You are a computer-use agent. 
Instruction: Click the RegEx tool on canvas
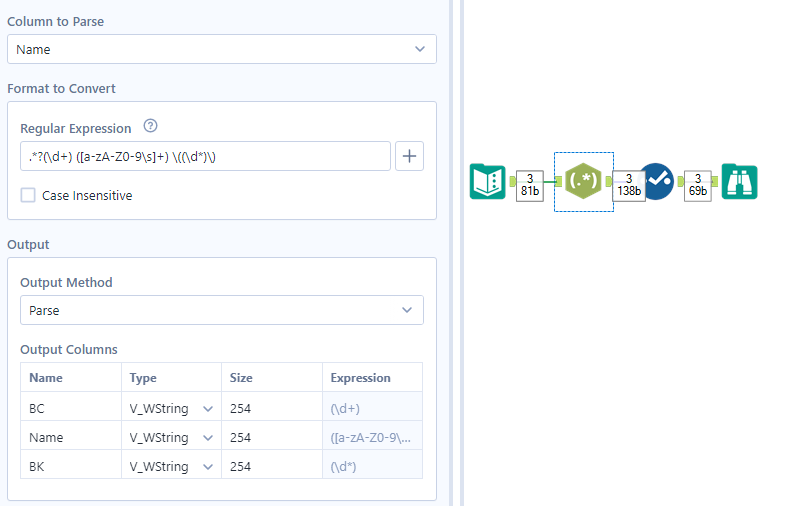pyautogui.click(x=582, y=182)
